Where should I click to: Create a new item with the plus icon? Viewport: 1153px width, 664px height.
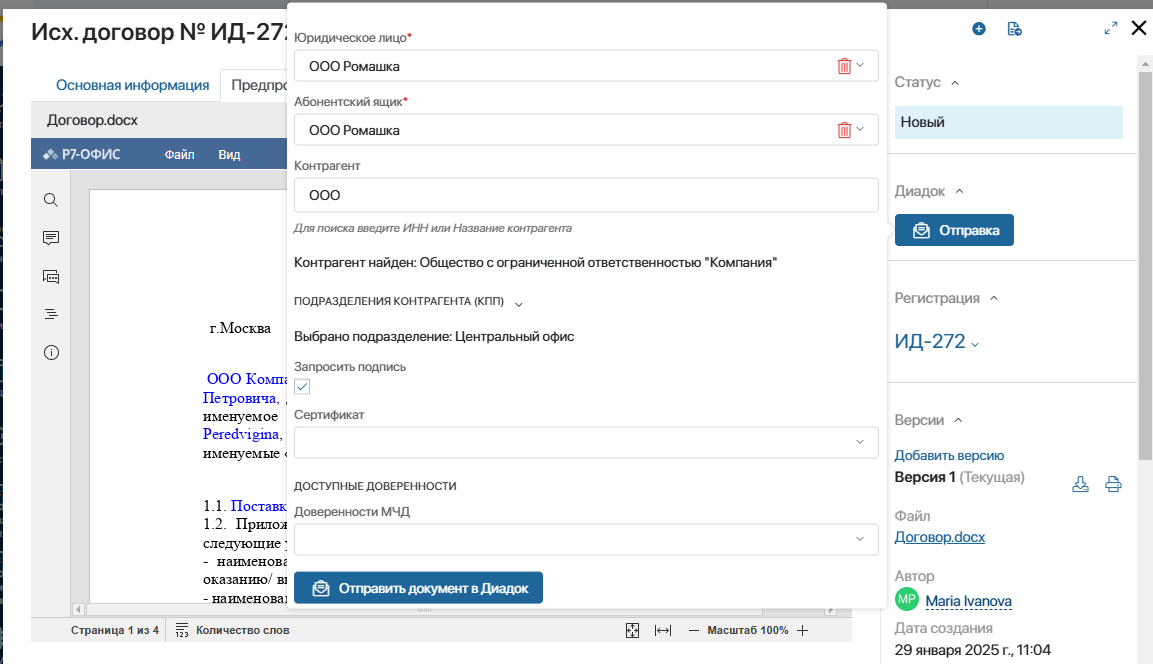point(978,29)
